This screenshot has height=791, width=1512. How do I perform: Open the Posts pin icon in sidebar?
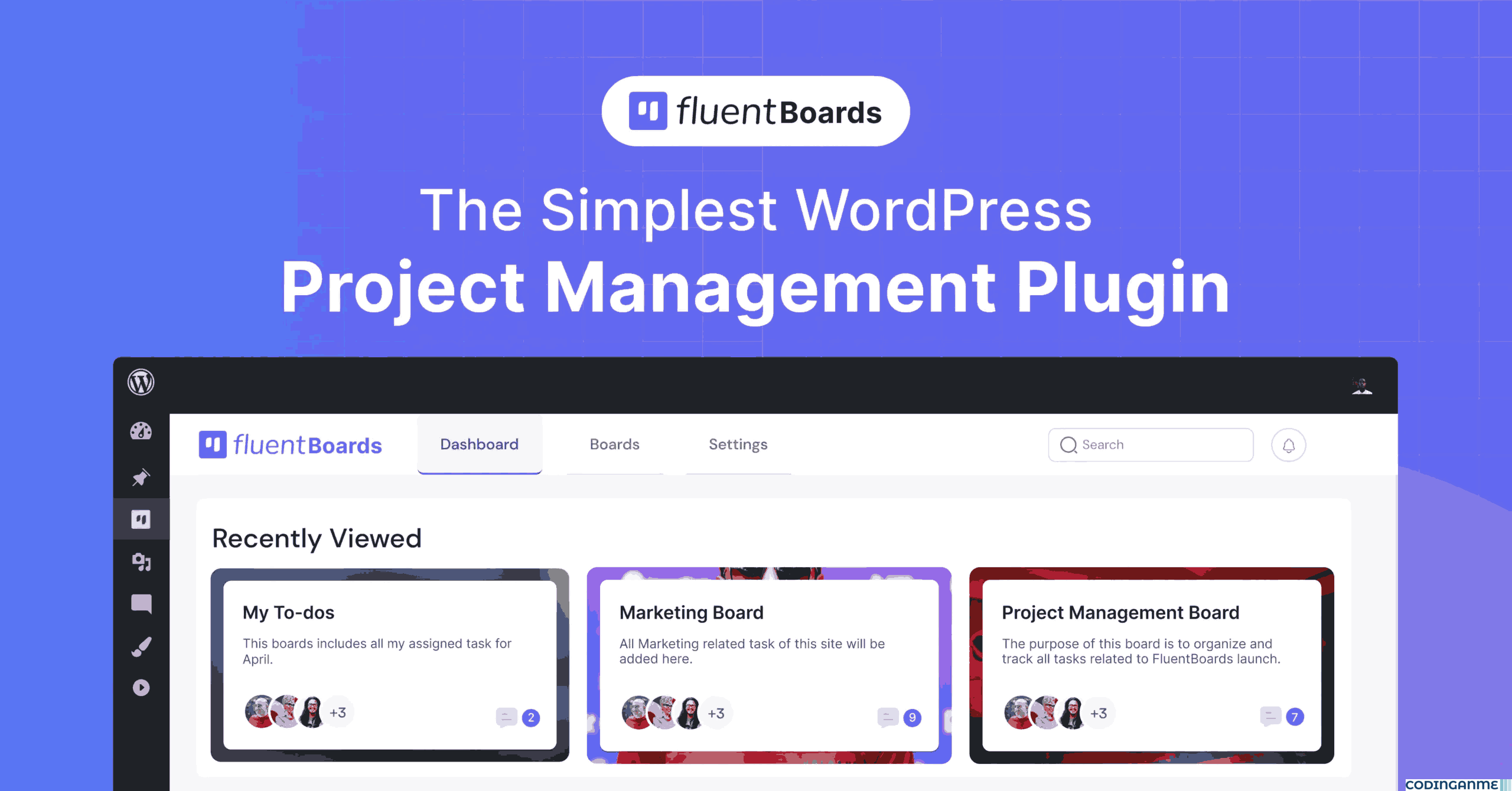141,477
